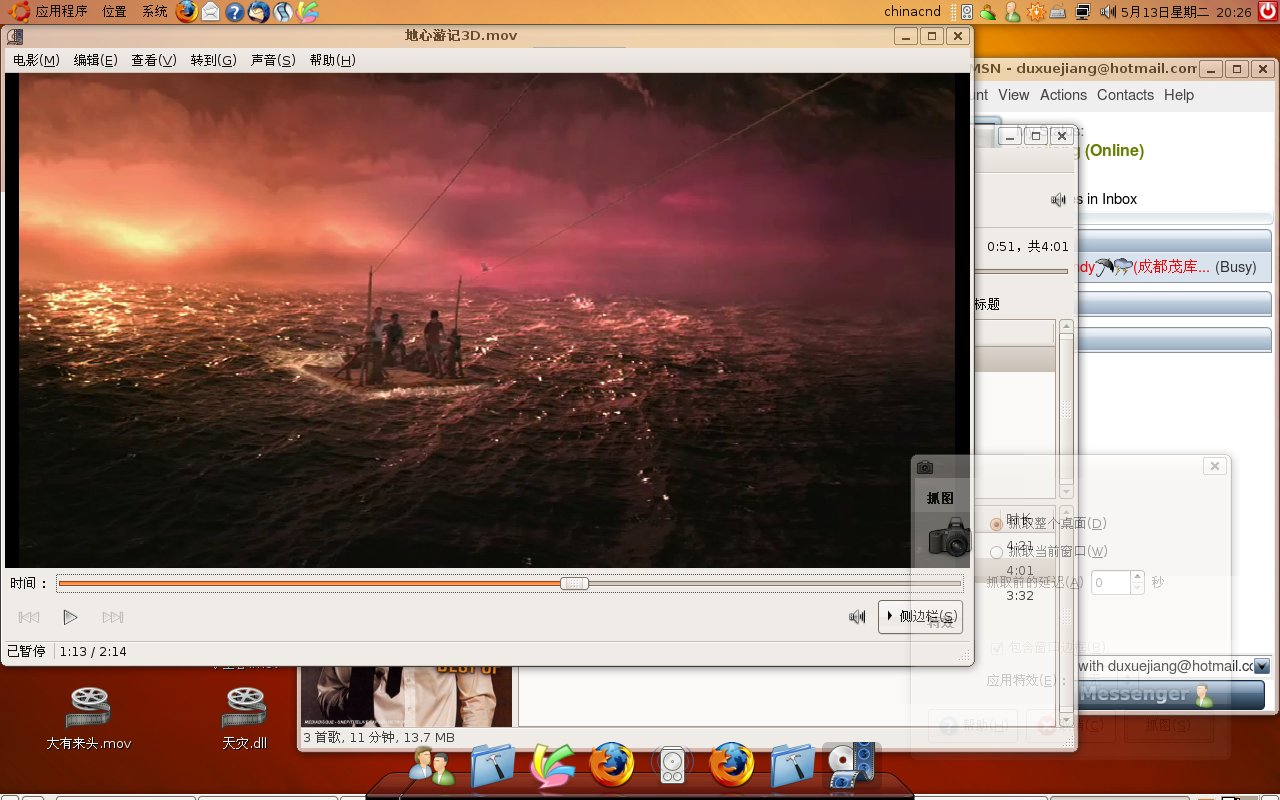This screenshot has width=1280, height=800.
Task: Open the 系统 panel menu
Action: click(x=155, y=12)
